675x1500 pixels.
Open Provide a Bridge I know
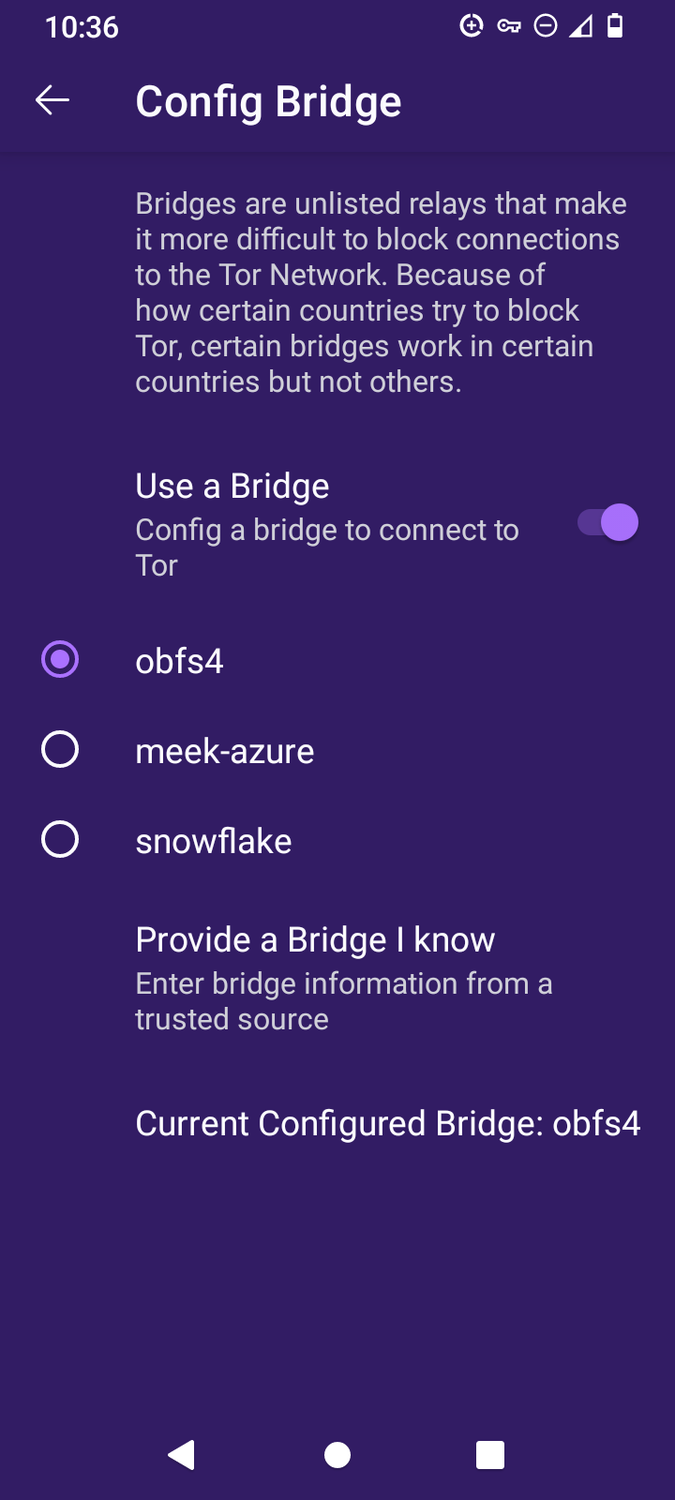(x=315, y=939)
